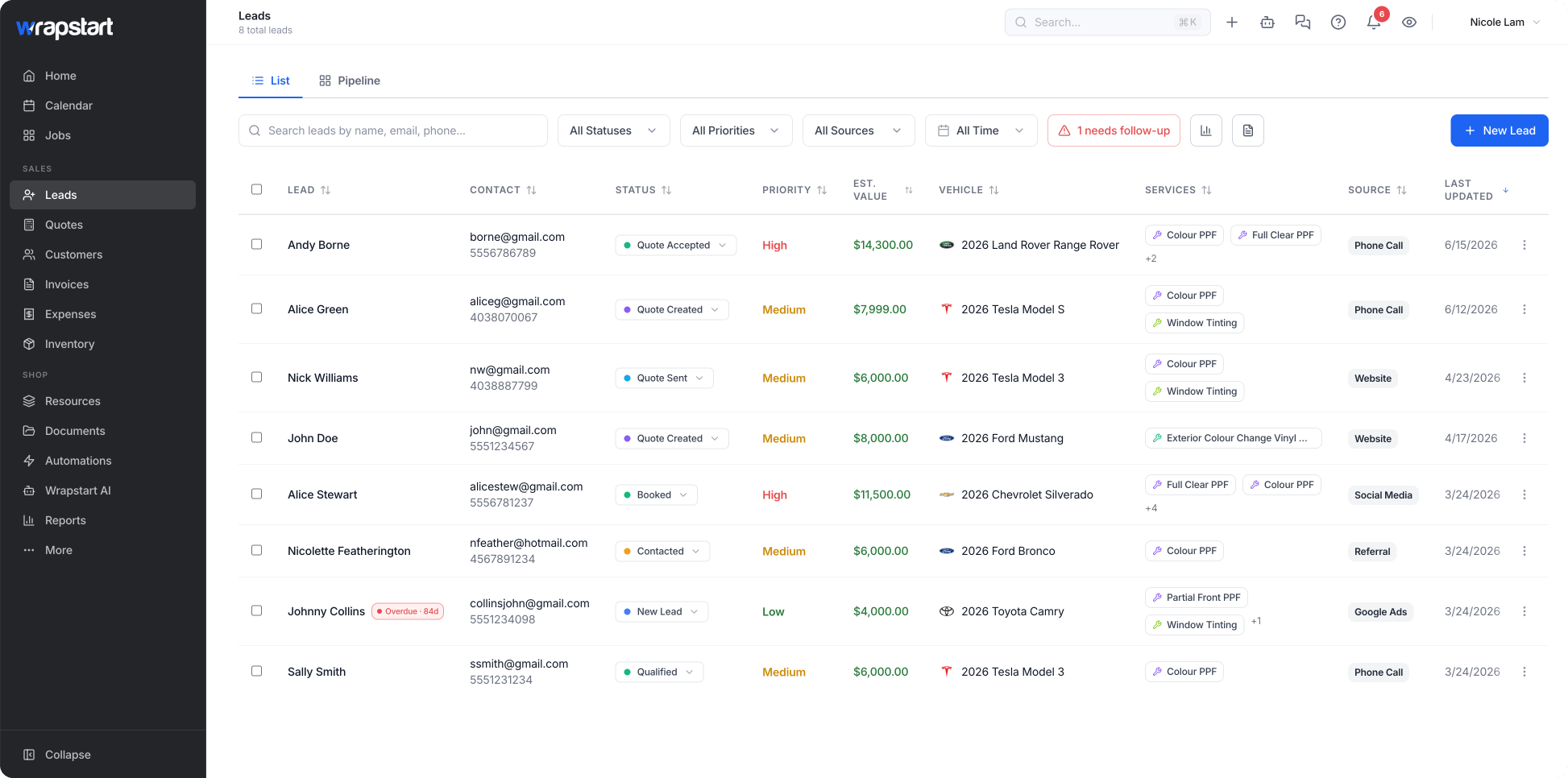The image size is (1568, 778).
Task: Open row actions menu for Andy Borne
Action: [x=1524, y=245]
